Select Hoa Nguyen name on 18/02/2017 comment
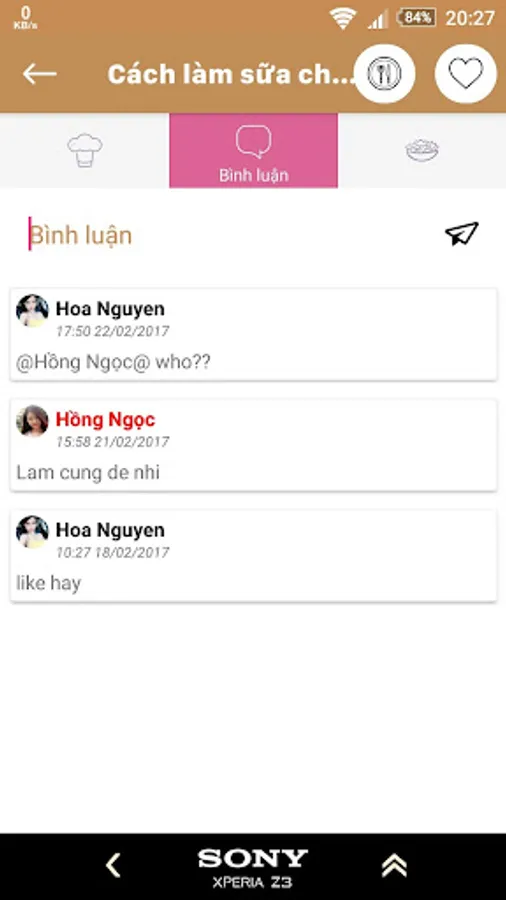 (x=110, y=530)
